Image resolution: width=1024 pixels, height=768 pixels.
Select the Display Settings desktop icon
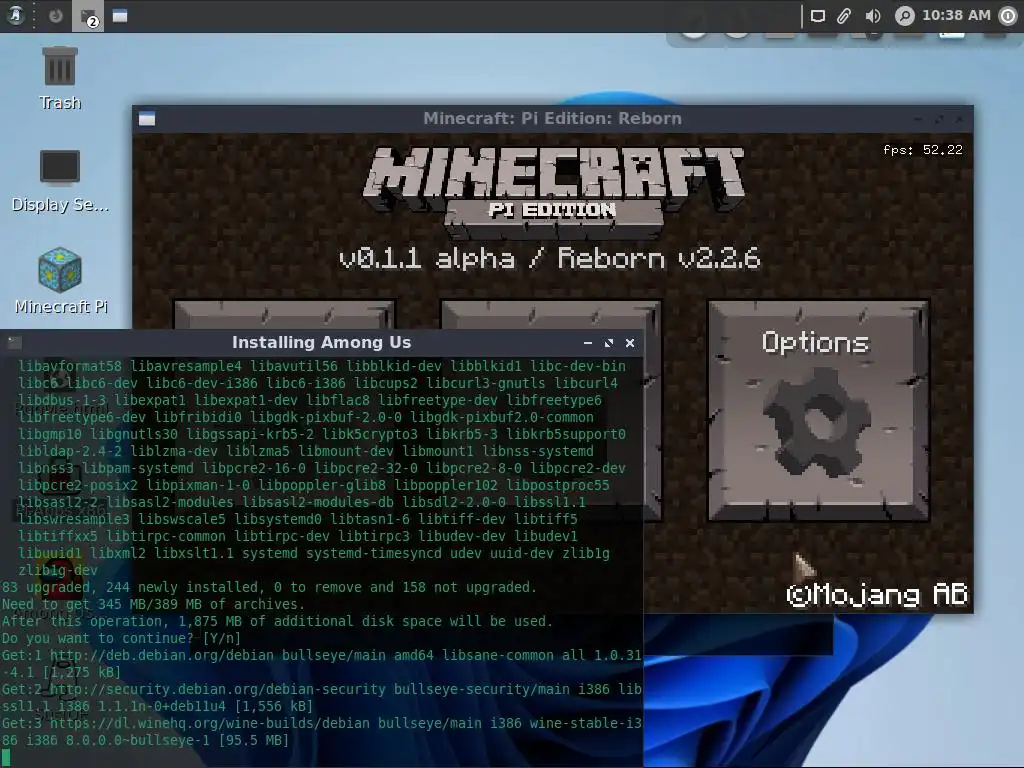(60, 180)
